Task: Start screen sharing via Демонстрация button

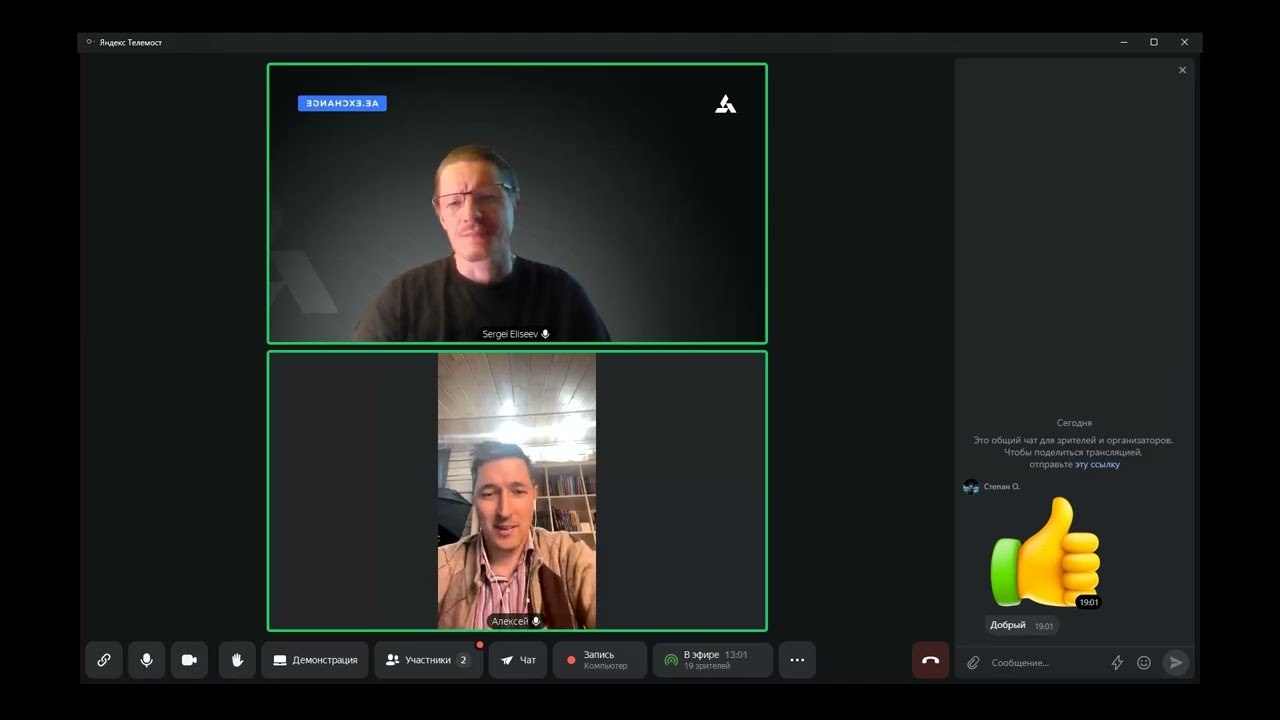Action: click(315, 660)
